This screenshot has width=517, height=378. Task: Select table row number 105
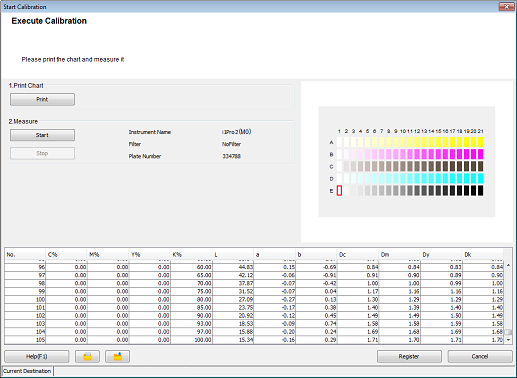[x=254, y=340]
